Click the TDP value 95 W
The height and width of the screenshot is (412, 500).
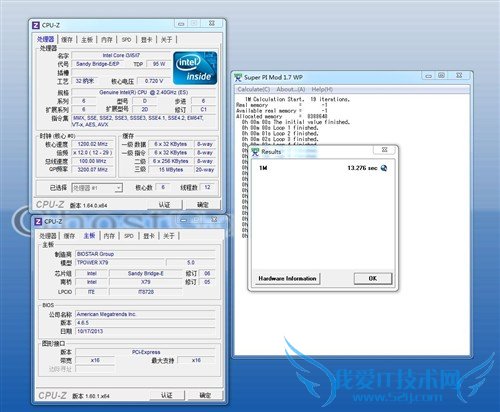tap(159, 64)
